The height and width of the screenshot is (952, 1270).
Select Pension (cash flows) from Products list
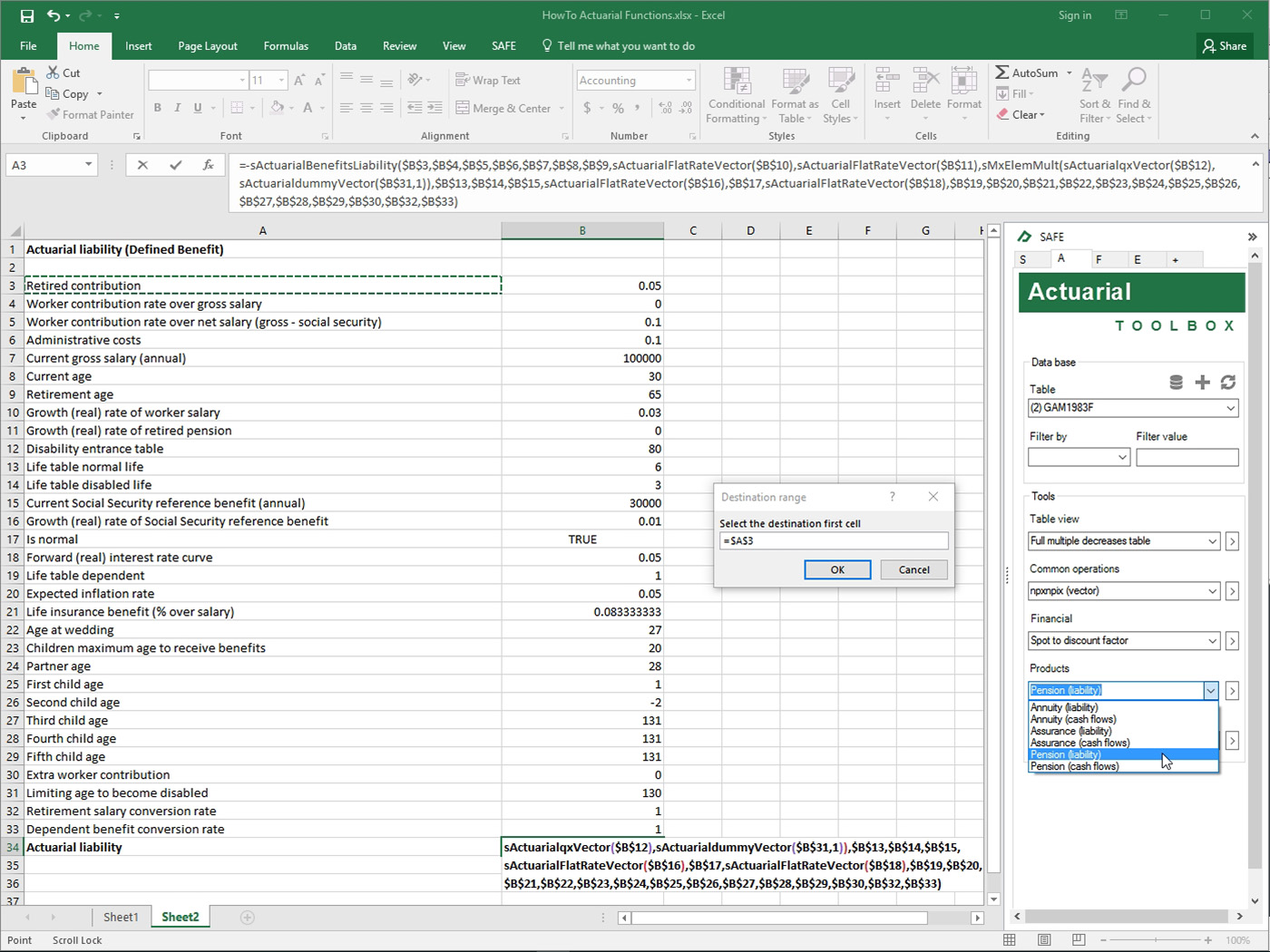(1123, 766)
